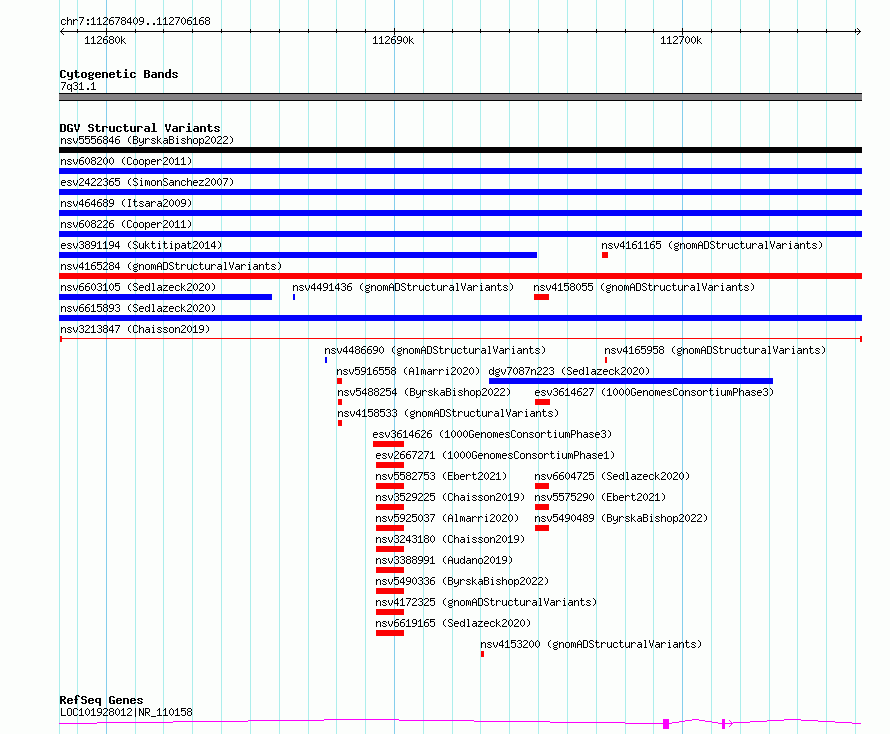This screenshot has height=734, width=890.
Task: Open esv3614627 1000Genomes Phase3 label
Action: click(x=654, y=392)
